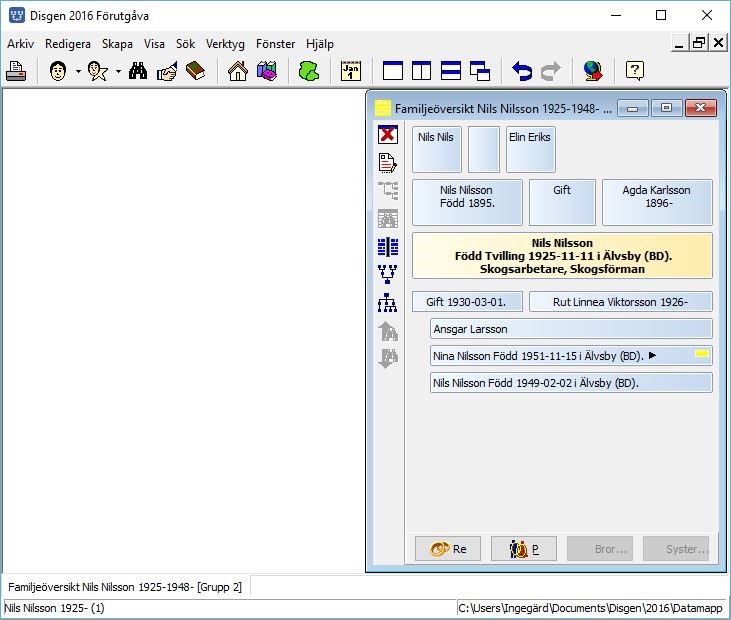Viewport: 731px width, 620px height.
Task: Click status bar text Nils Nilsson 1925- (1)
Action: (x=55, y=608)
